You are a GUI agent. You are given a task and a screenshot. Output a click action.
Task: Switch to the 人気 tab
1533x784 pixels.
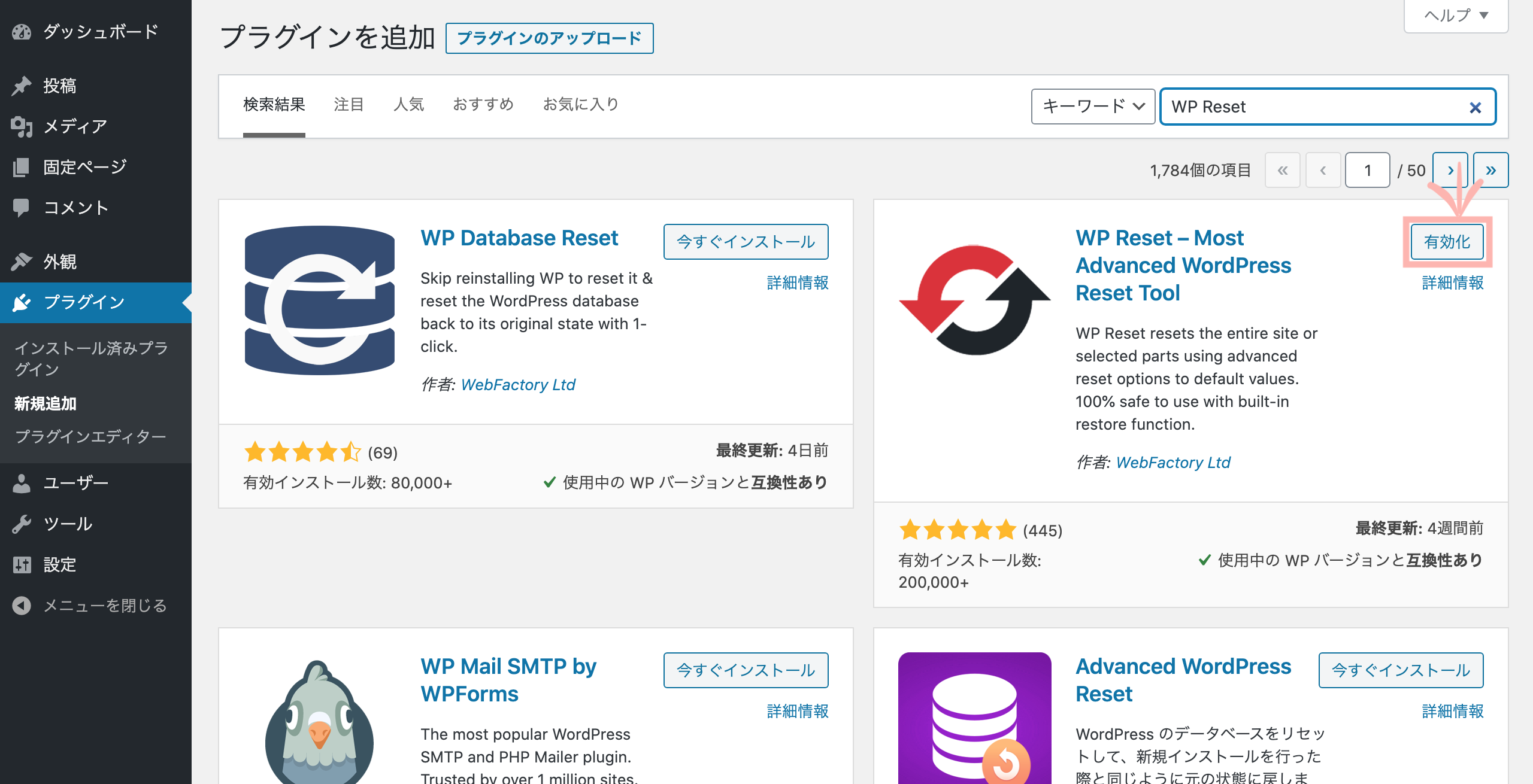tap(408, 105)
